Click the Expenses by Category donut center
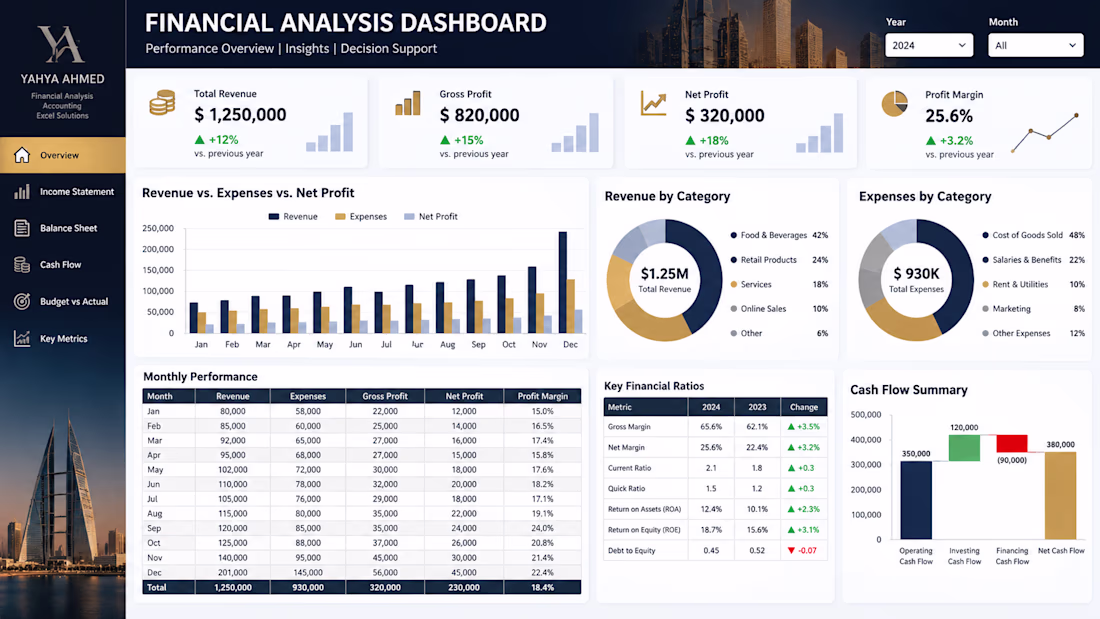 point(916,279)
